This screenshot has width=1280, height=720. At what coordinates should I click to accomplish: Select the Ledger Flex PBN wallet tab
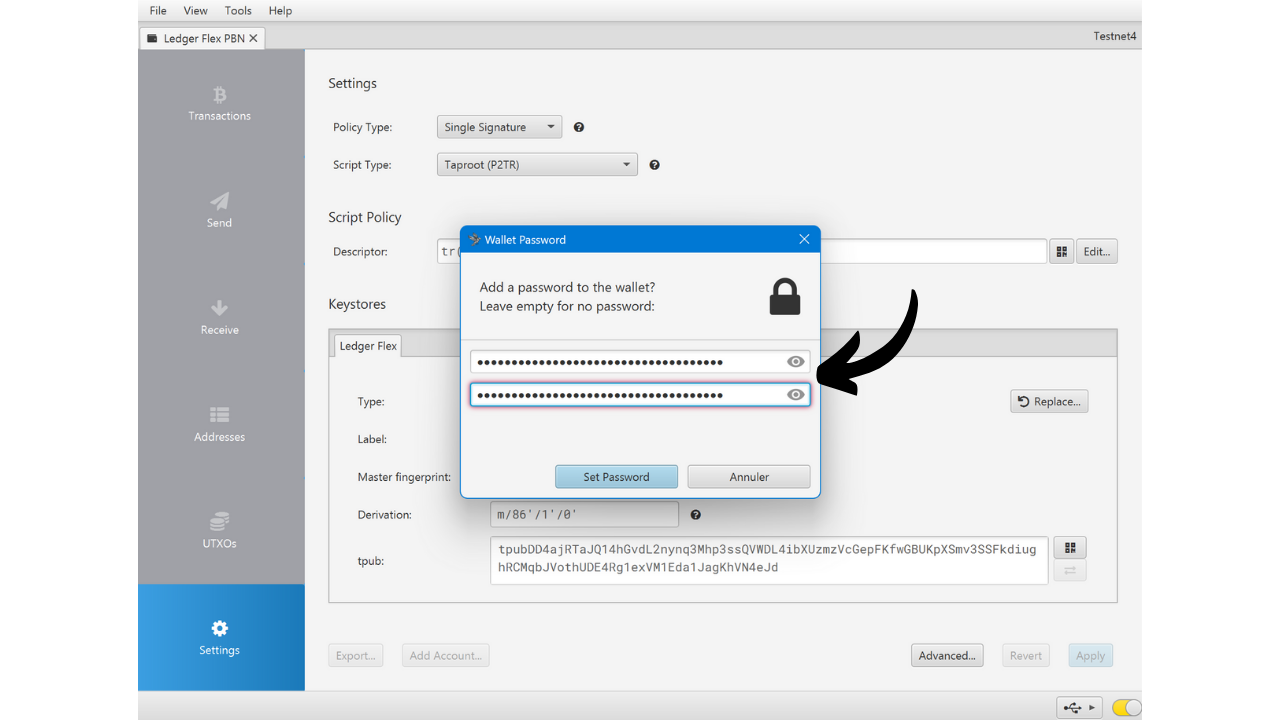[x=202, y=38]
